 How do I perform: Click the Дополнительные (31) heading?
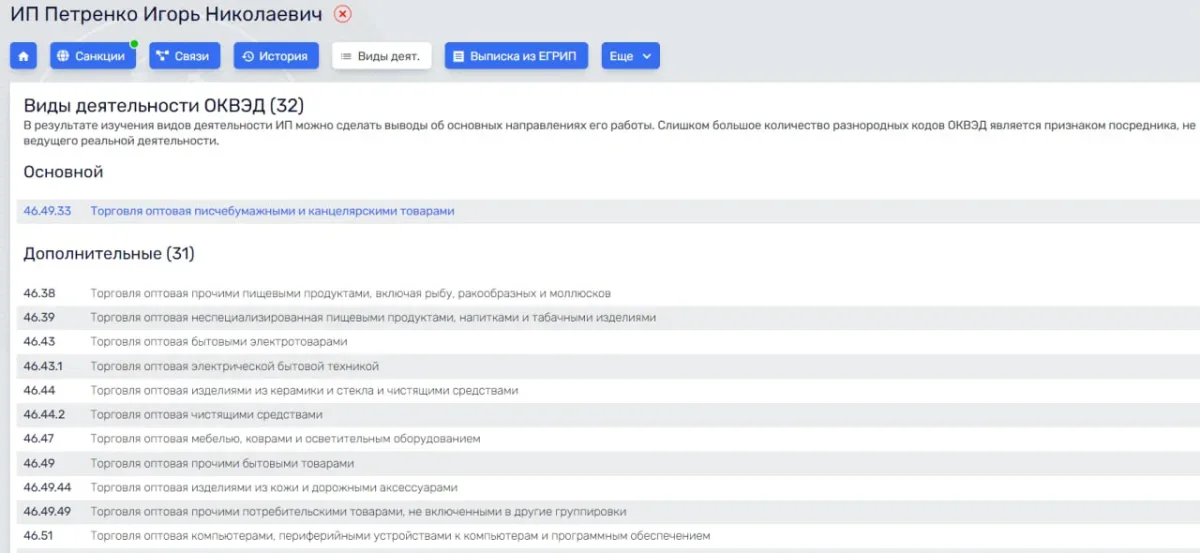(109, 254)
